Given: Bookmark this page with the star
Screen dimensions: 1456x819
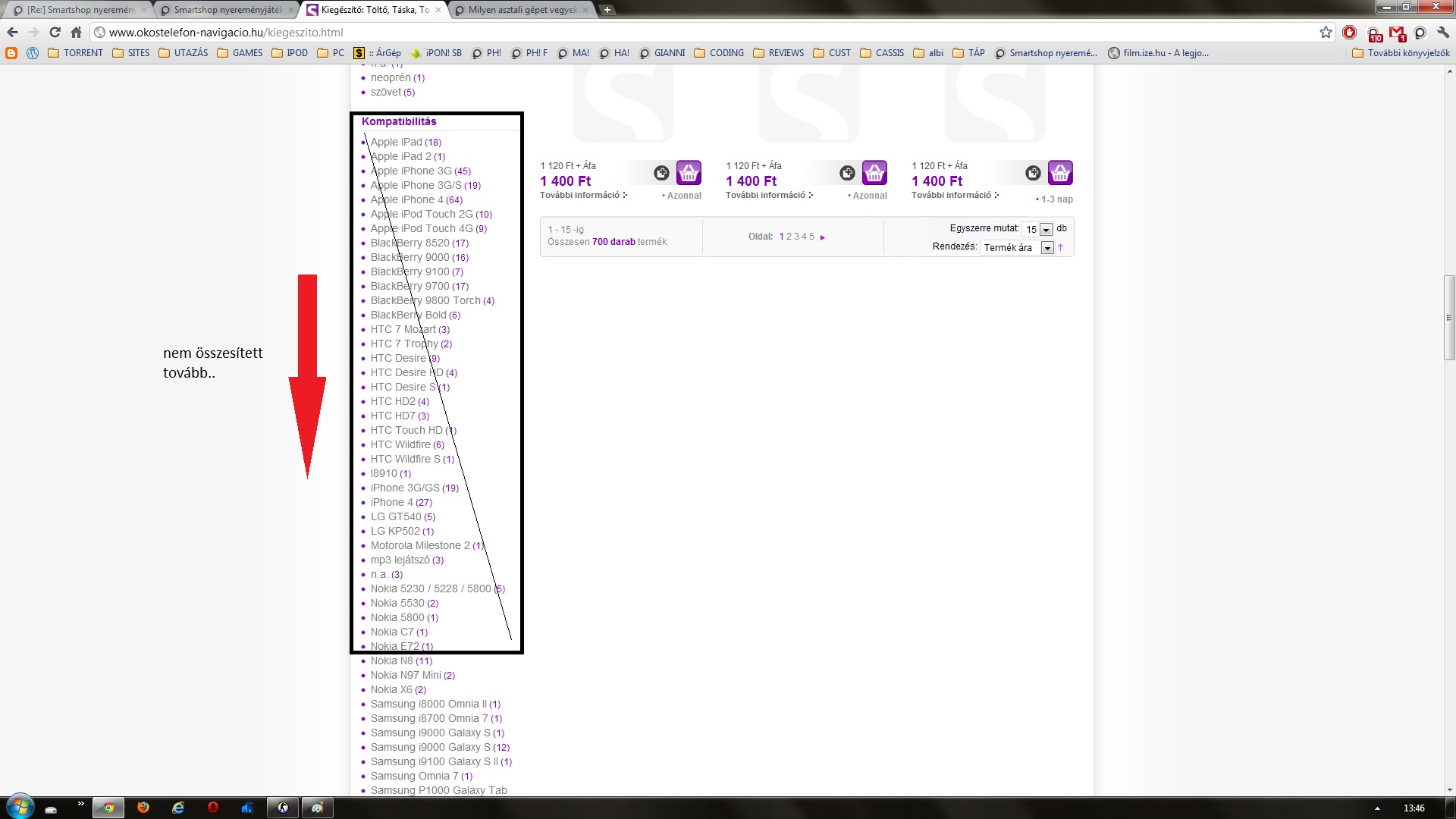Looking at the screenshot, I should [x=1325, y=32].
